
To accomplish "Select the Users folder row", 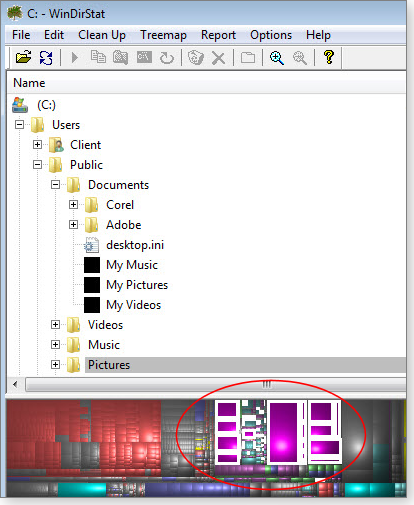I will (66, 125).
